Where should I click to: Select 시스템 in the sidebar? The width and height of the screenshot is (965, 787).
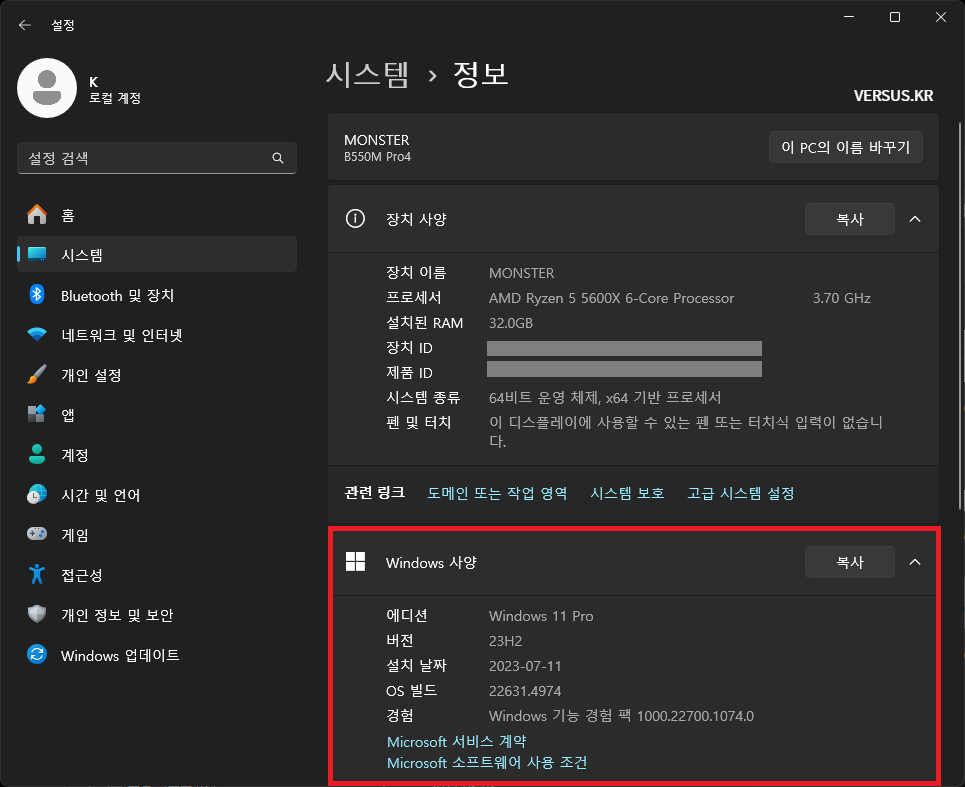coord(157,254)
